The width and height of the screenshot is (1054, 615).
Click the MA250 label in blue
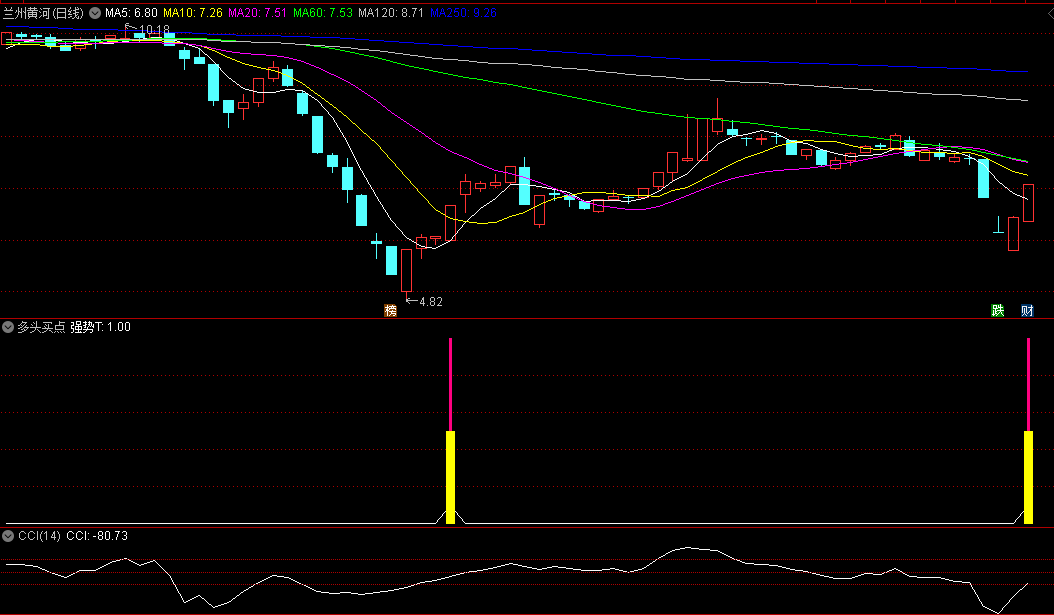(x=463, y=13)
